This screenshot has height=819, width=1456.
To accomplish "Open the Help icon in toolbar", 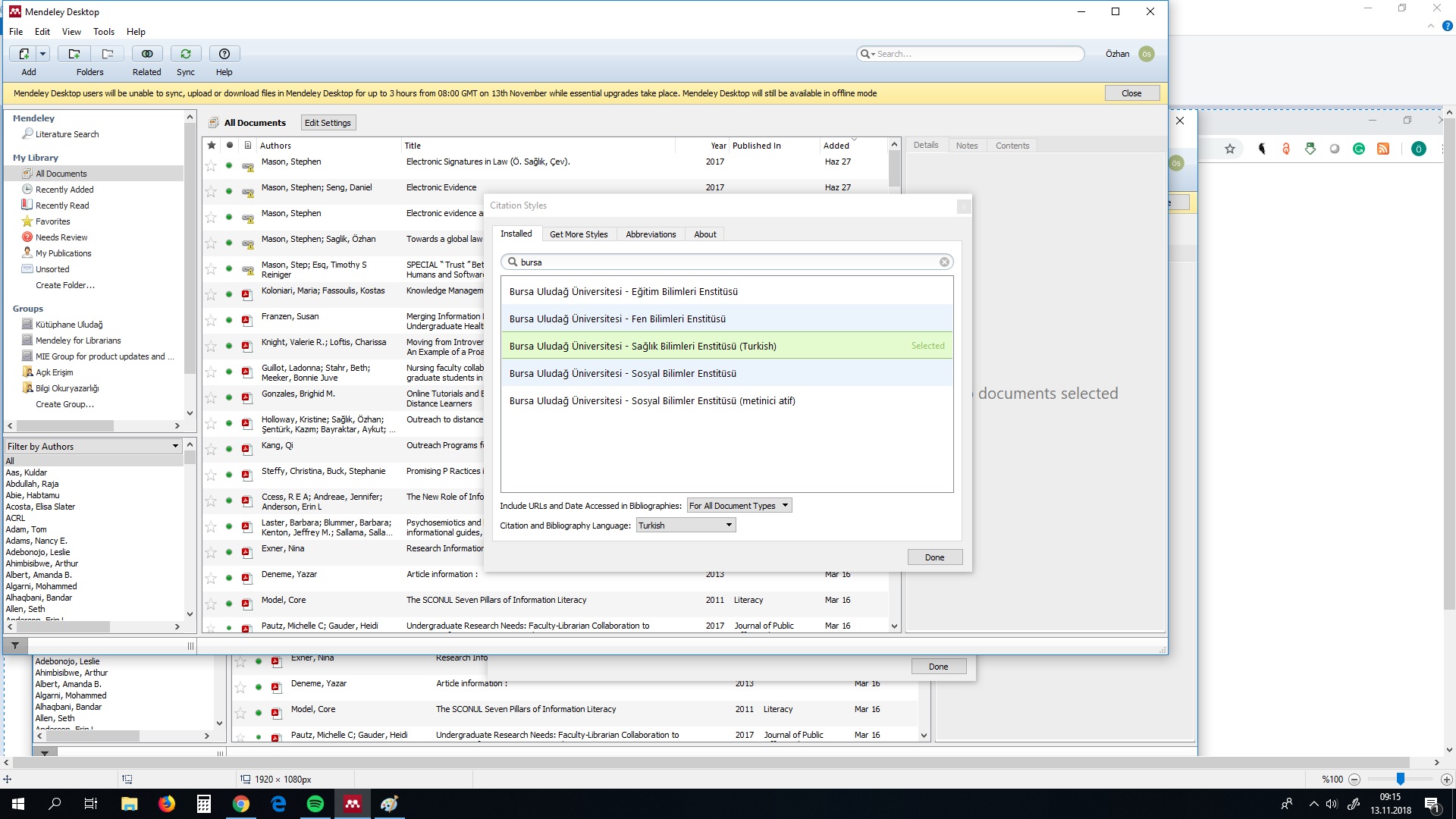I will click(224, 53).
